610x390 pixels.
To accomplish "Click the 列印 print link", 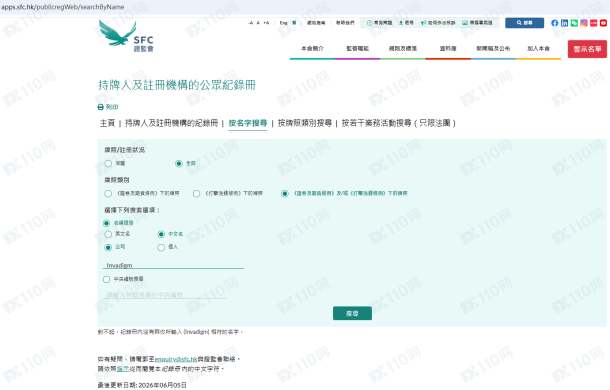I will [112, 107].
